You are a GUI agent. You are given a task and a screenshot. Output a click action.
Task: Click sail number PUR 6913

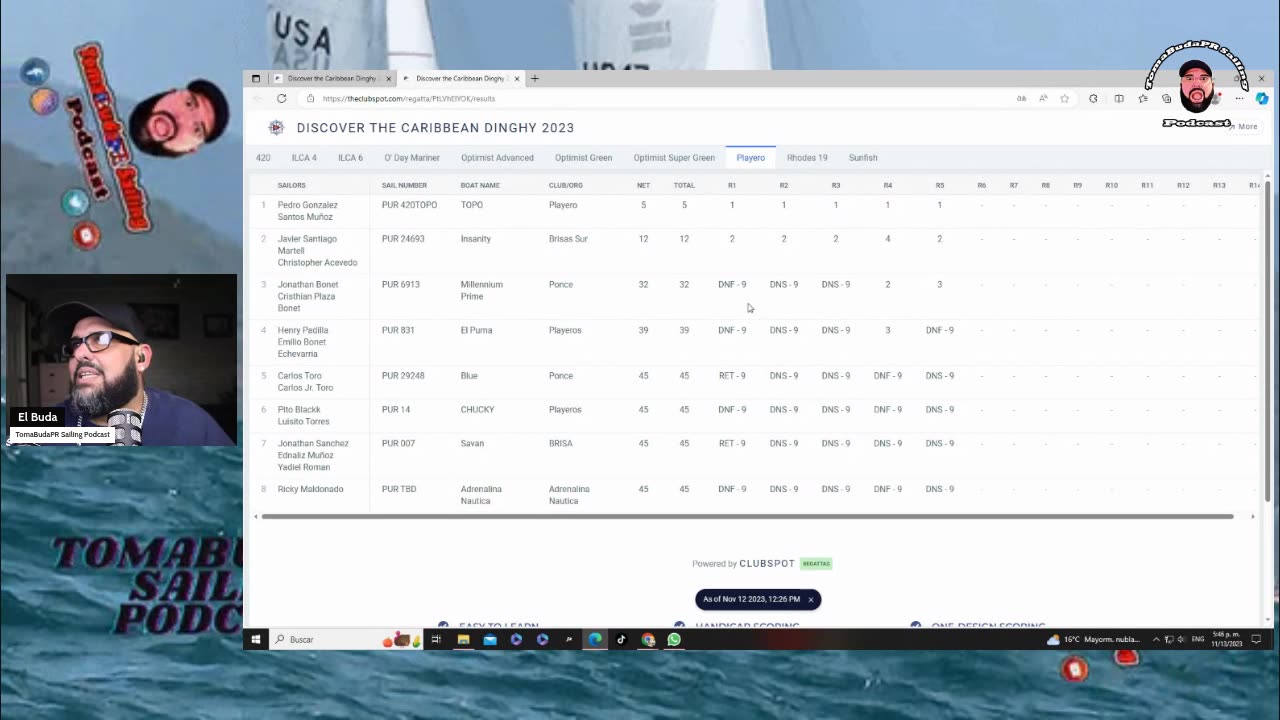click(x=400, y=284)
